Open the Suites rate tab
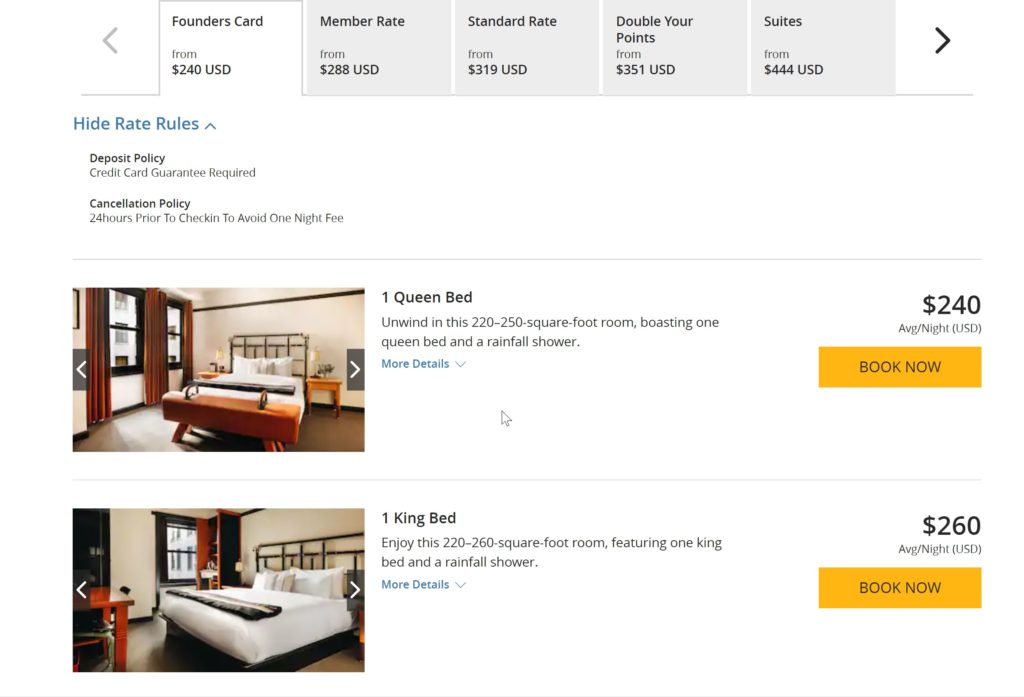This screenshot has height=697, width=1024. 822,46
